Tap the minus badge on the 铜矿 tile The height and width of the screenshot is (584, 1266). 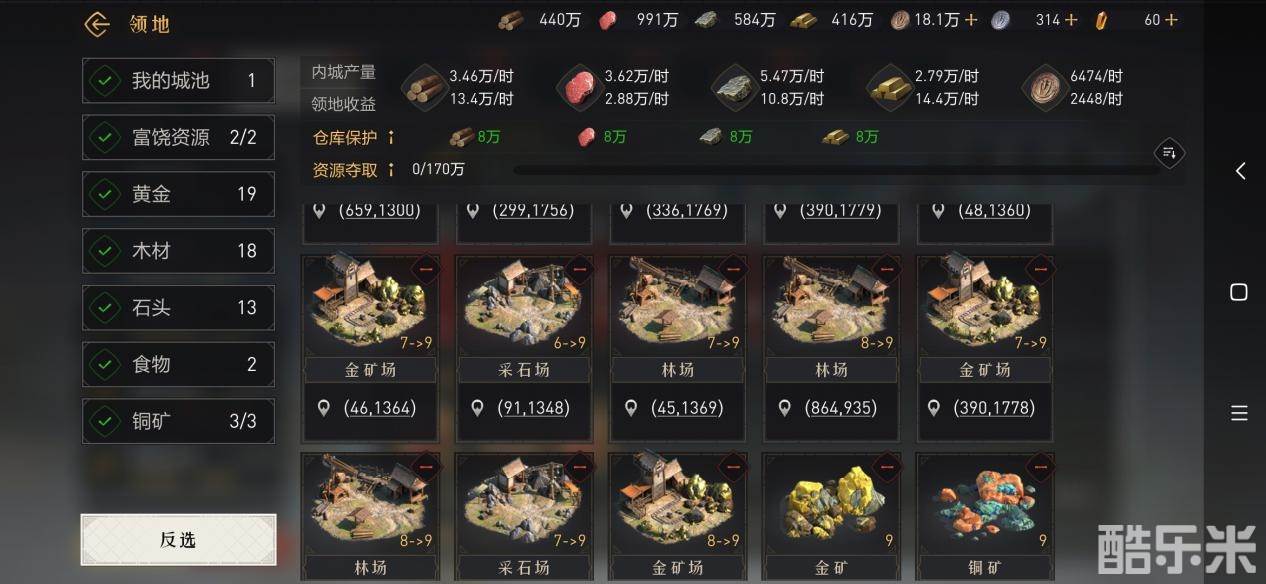point(1039,467)
